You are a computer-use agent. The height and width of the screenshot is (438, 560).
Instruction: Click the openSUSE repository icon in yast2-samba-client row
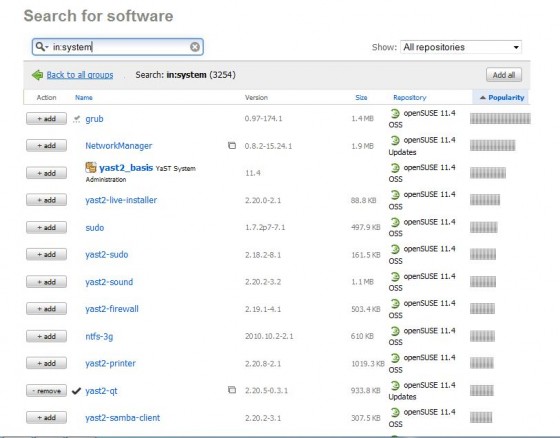395,412
